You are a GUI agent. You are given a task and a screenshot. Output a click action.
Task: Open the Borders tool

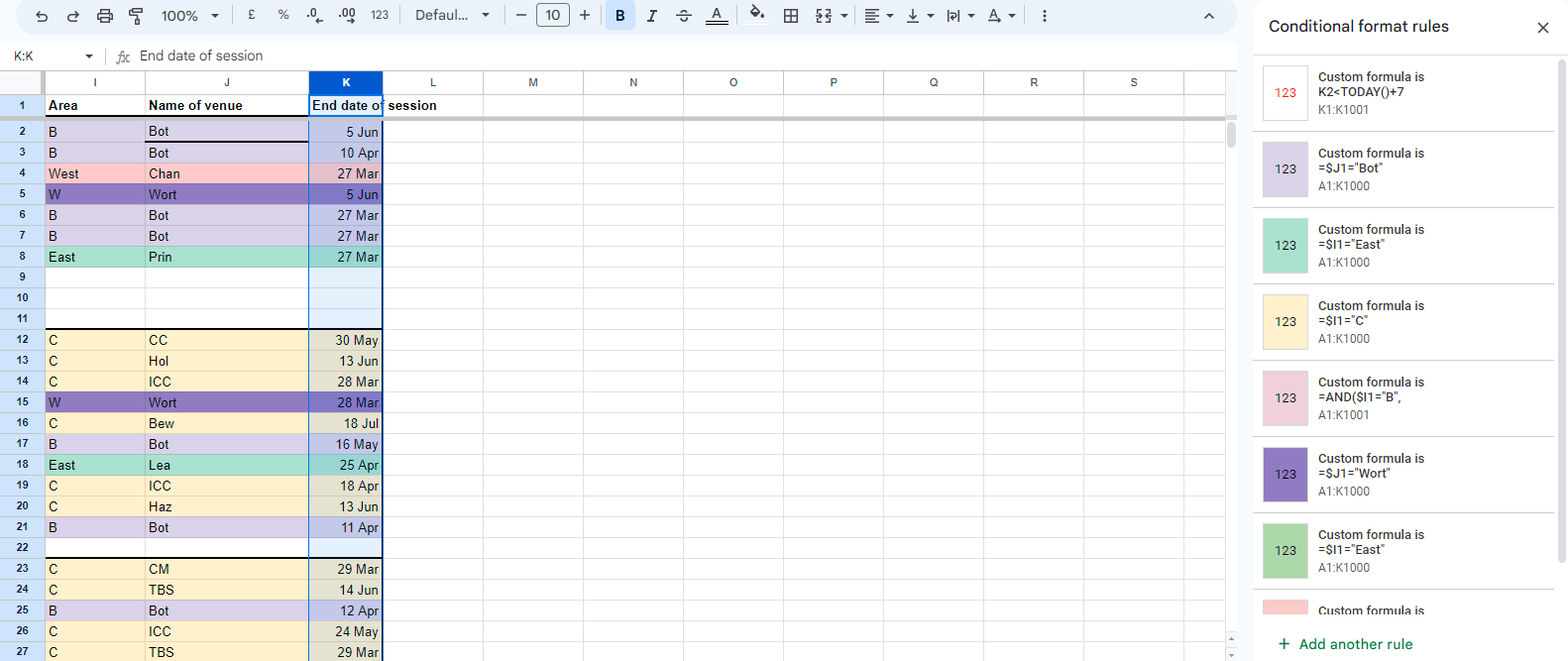pyautogui.click(x=791, y=15)
